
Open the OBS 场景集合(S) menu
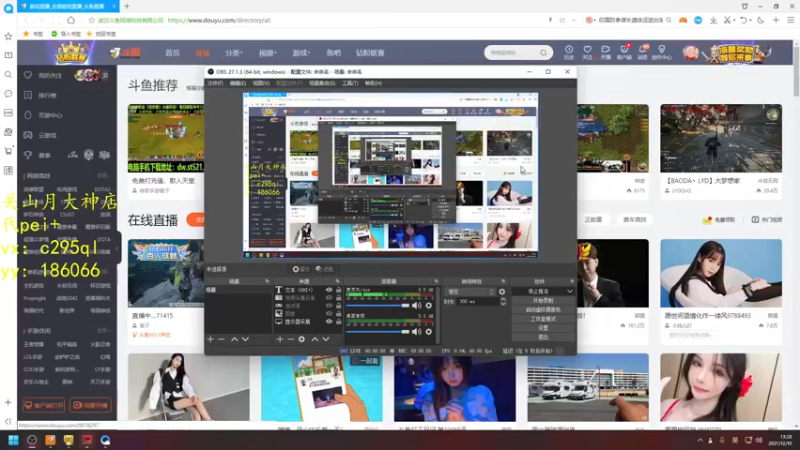click(x=322, y=83)
